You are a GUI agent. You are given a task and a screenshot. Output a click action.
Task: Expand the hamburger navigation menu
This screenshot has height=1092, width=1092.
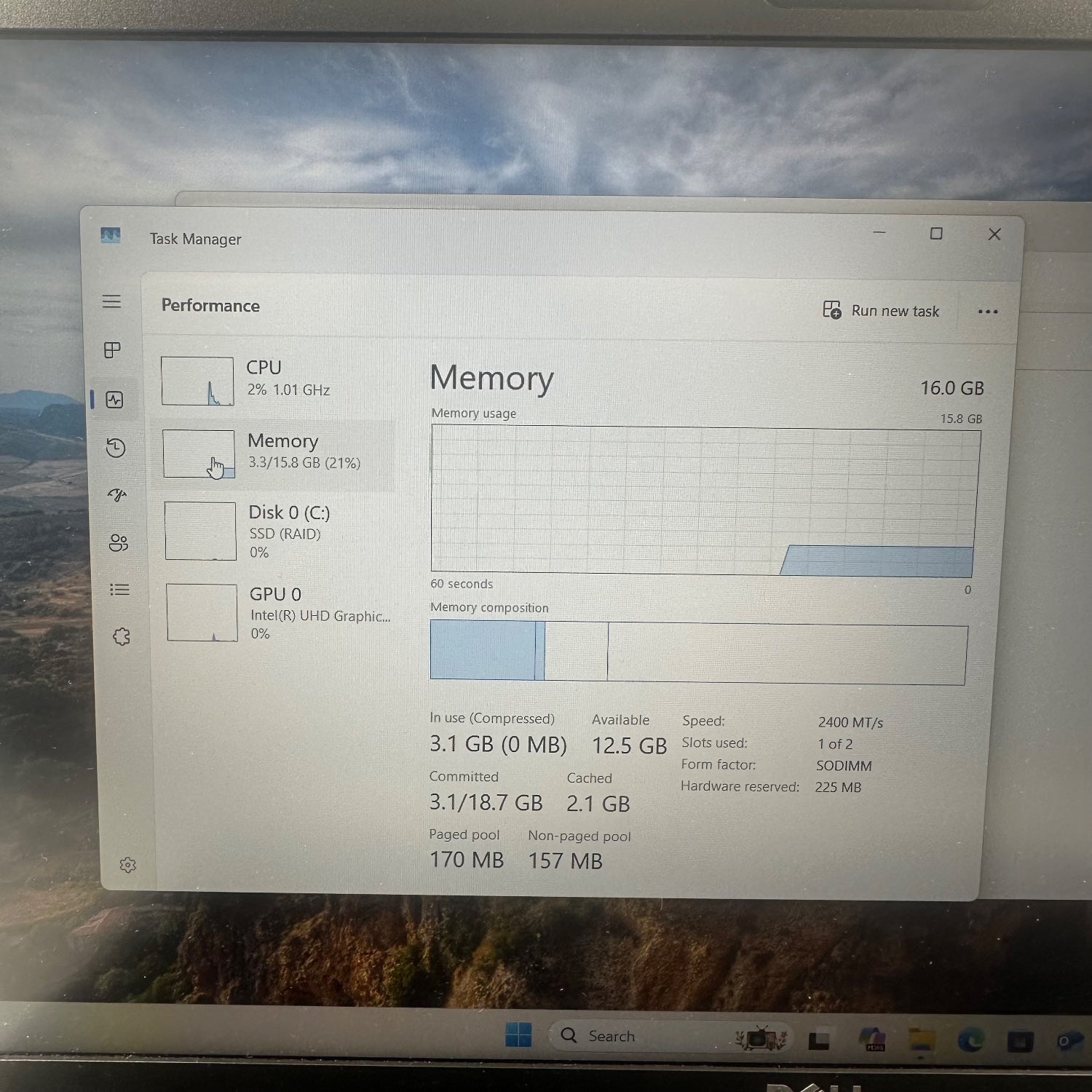pos(111,301)
